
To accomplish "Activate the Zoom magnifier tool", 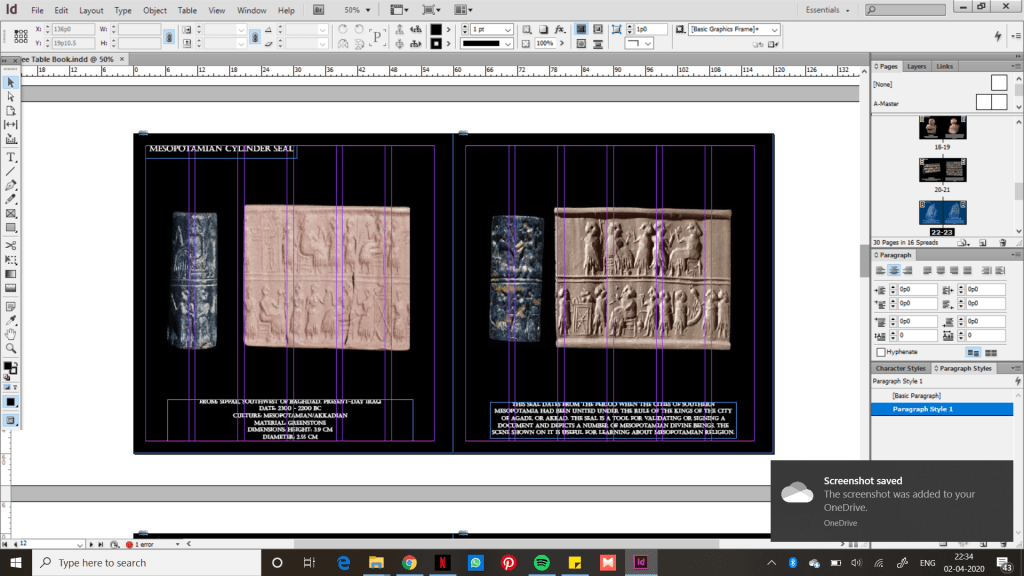I will (x=11, y=348).
